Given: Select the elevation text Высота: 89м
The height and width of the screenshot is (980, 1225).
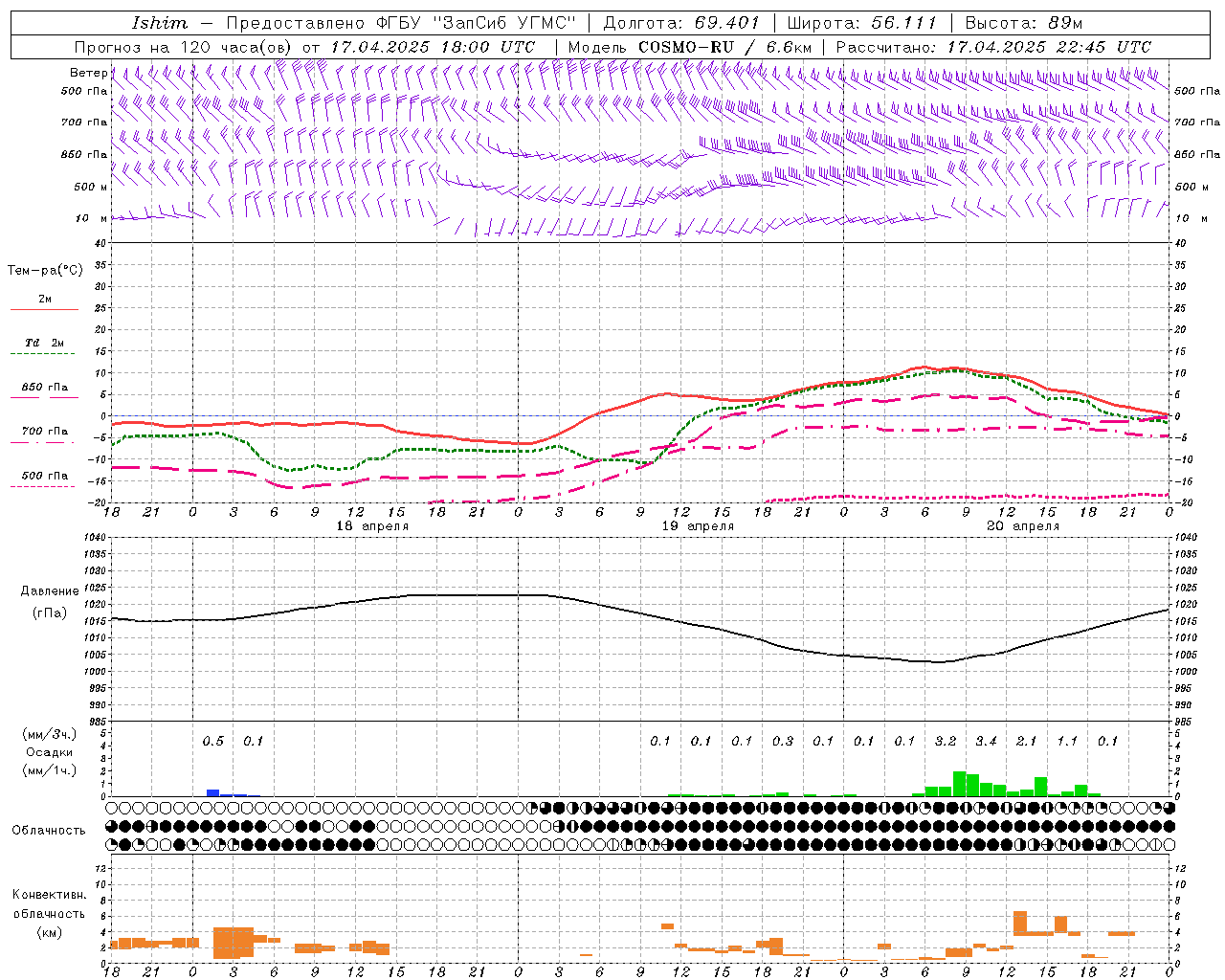Looking at the screenshot, I should point(1024,23).
